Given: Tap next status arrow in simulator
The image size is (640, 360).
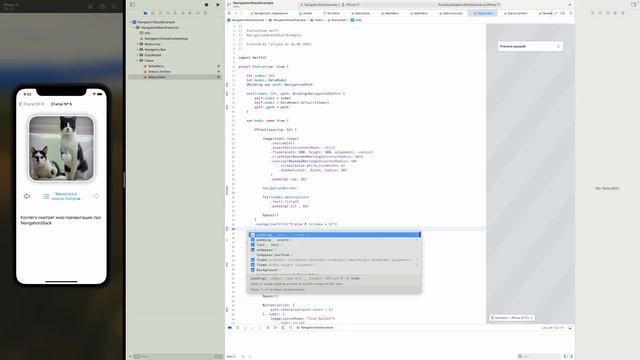Looking at the screenshot, I should click(x=96, y=196).
